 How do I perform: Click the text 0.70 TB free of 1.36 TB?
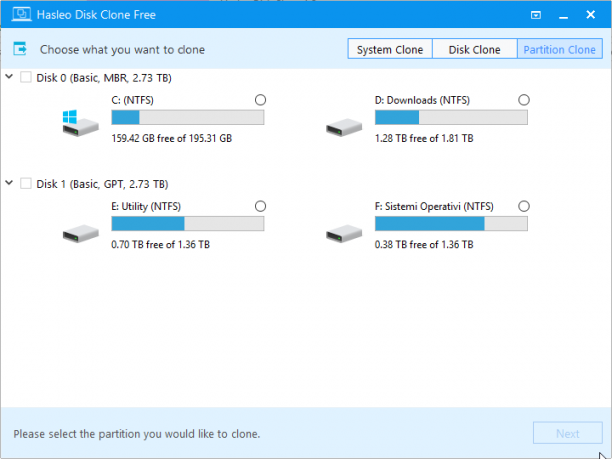point(160,244)
